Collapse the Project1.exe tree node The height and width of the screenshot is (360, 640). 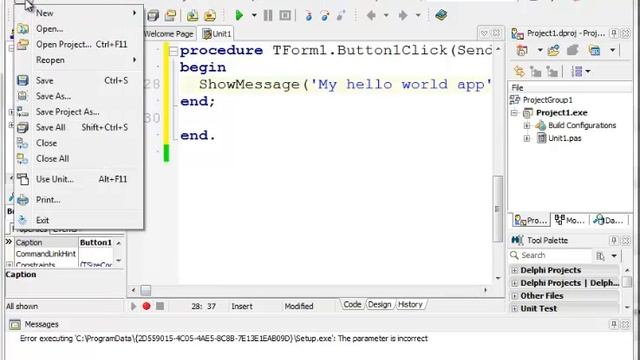coord(514,113)
